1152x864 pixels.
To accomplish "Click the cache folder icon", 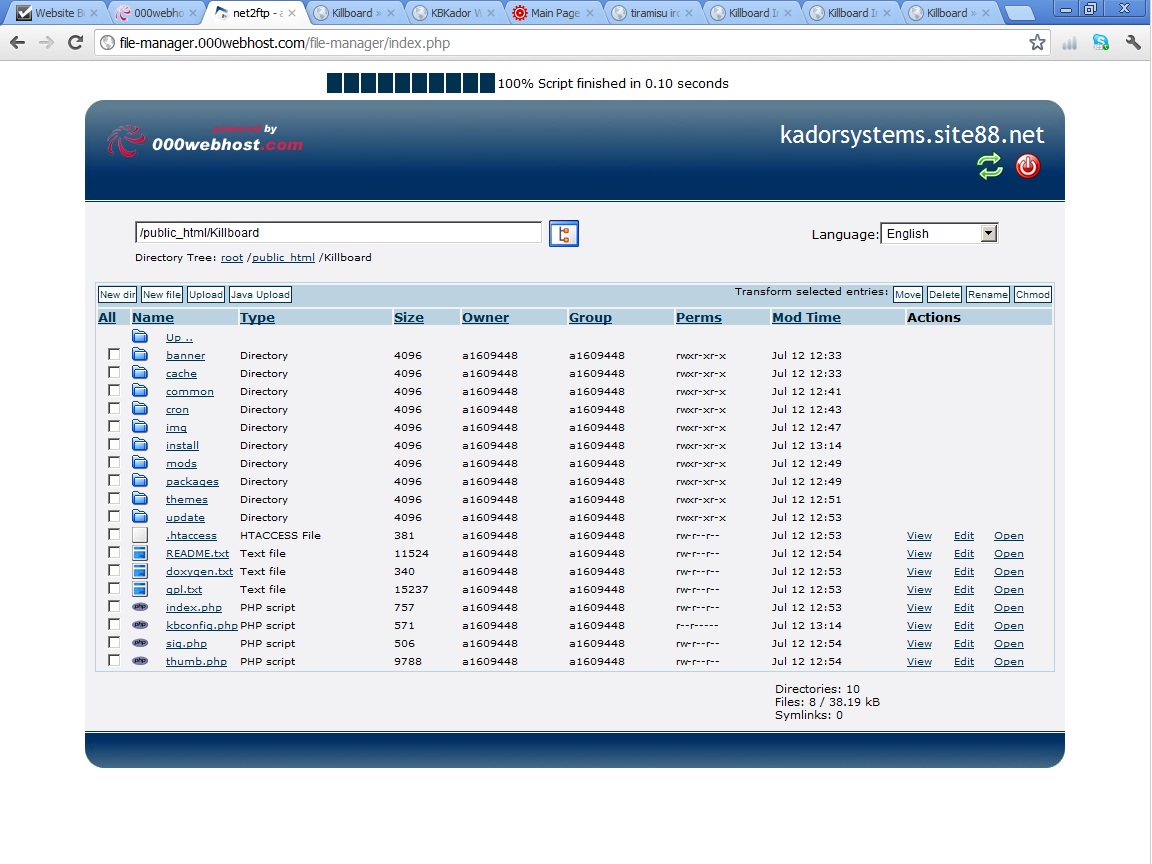I will pyautogui.click(x=140, y=372).
